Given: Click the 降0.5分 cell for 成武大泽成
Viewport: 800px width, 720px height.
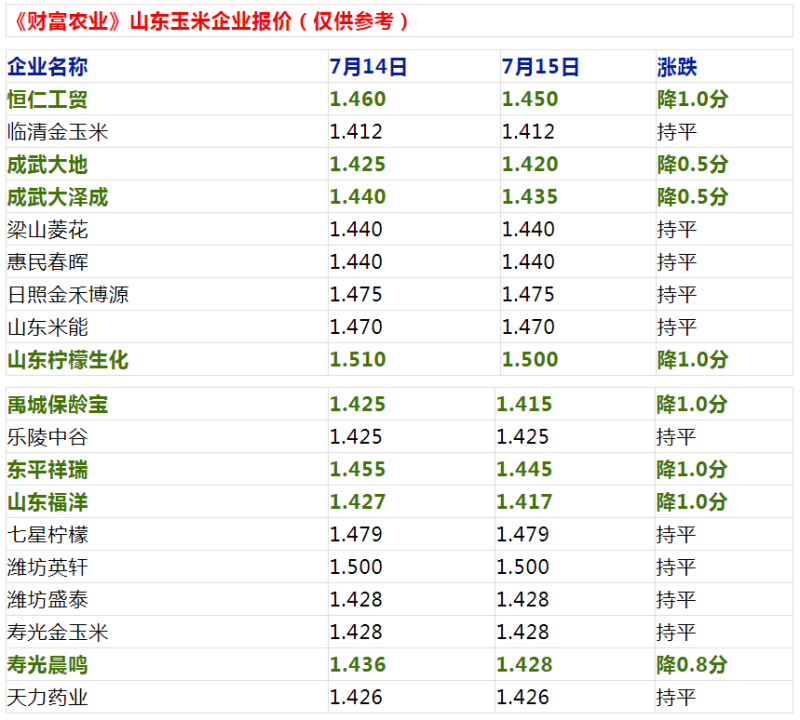Looking at the screenshot, I should coord(692,197).
